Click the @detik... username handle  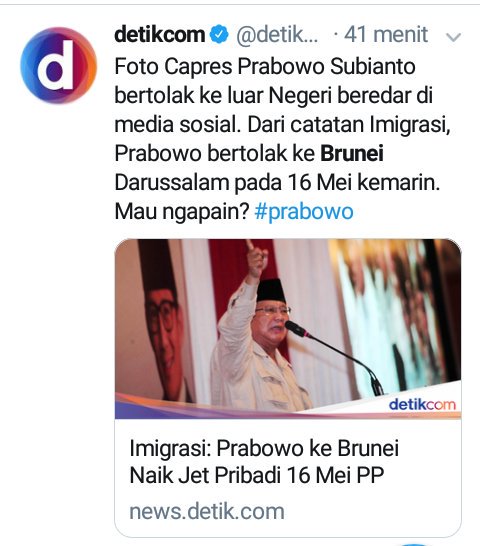[x=277, y=34]
